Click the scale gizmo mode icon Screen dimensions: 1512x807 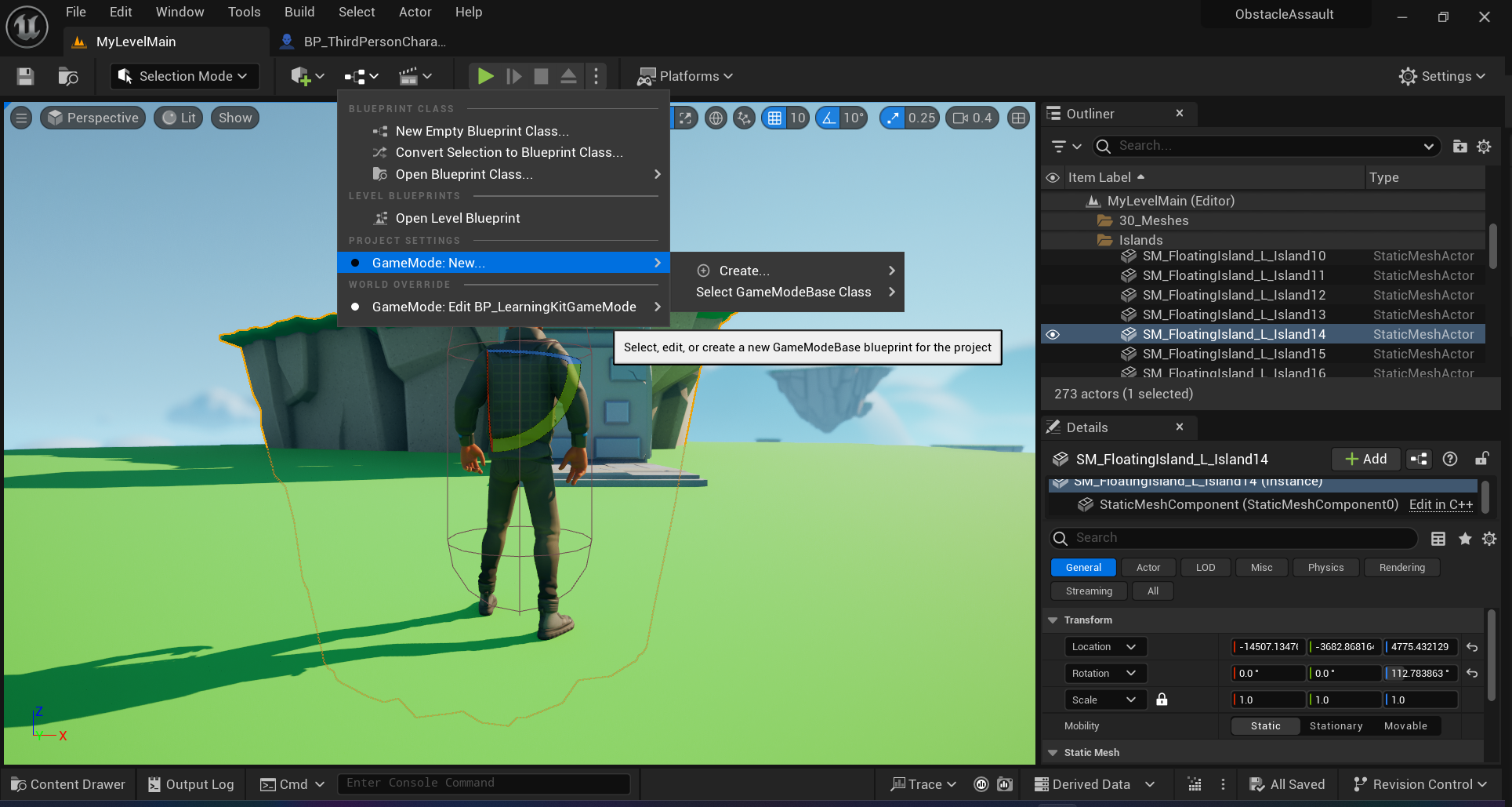pyautogui.click(x=686, y=118)
